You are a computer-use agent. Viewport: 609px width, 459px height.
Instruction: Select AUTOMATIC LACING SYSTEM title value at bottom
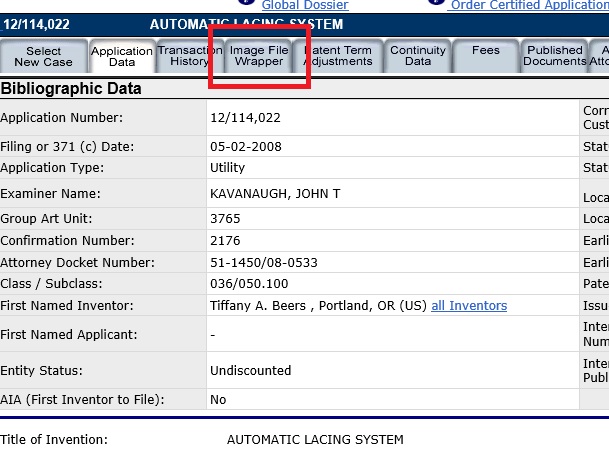pos(315,440)
